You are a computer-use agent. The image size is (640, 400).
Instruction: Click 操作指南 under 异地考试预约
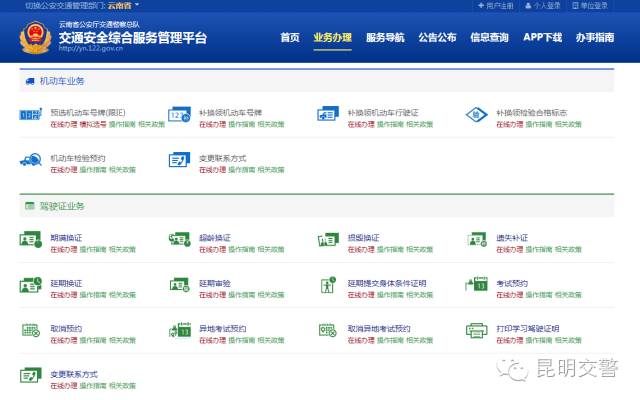pos(242,340)
